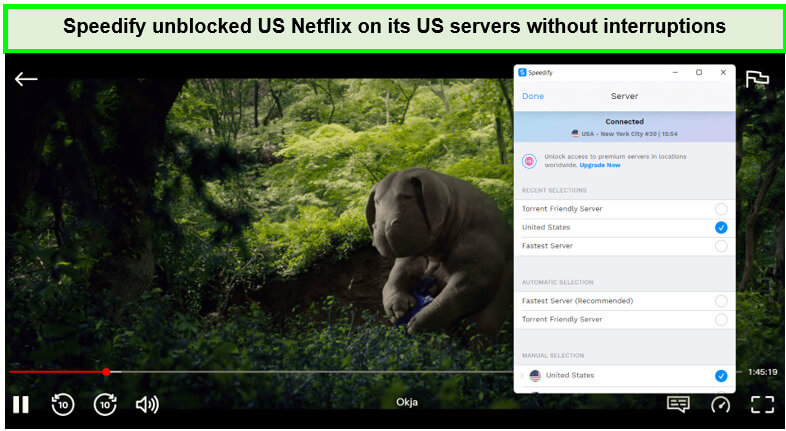Click the red playback position knob
Screen dimensions: 786x431
106,371
